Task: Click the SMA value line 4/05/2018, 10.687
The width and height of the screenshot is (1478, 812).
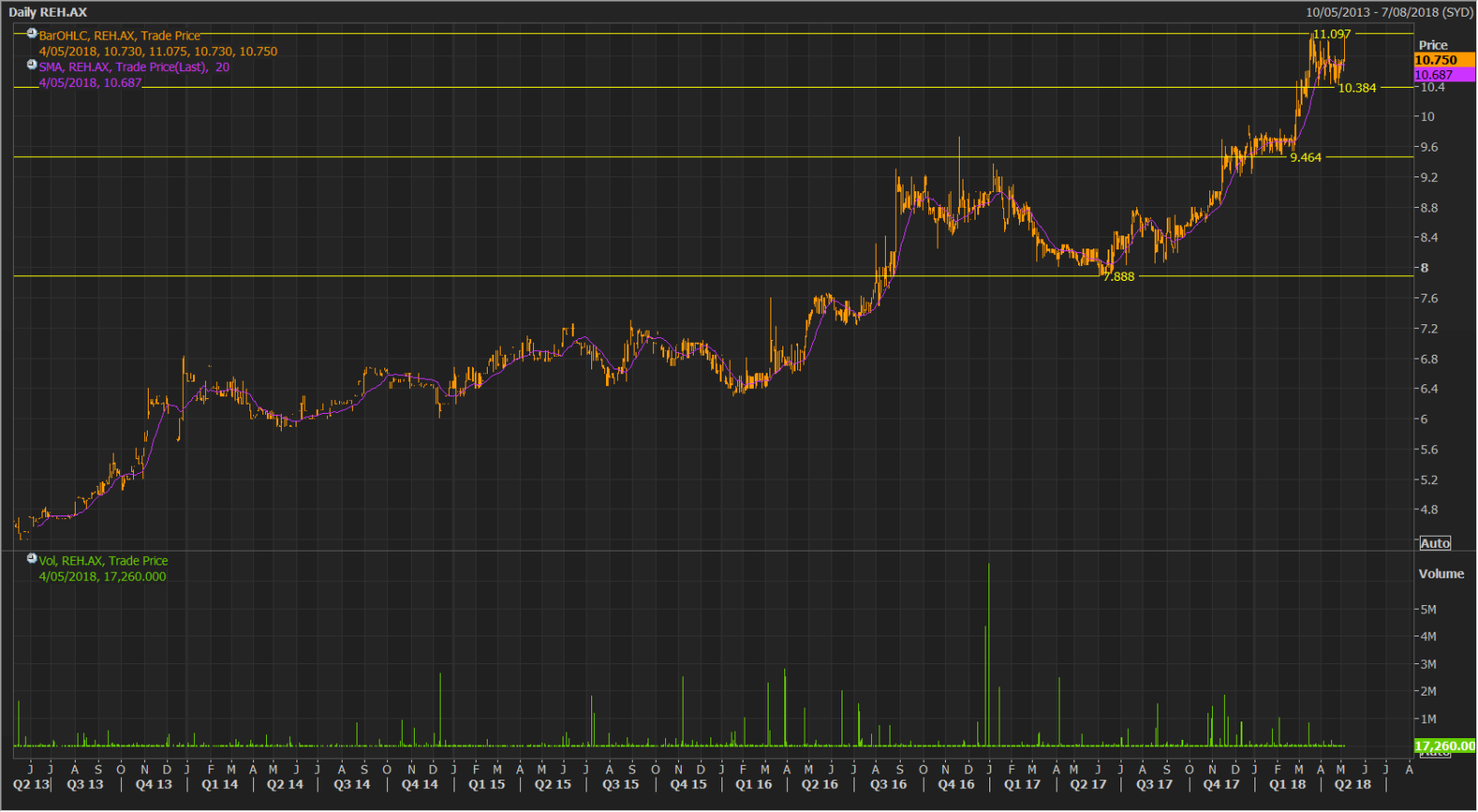Action: pyautogui.click(x=91, y=83)
